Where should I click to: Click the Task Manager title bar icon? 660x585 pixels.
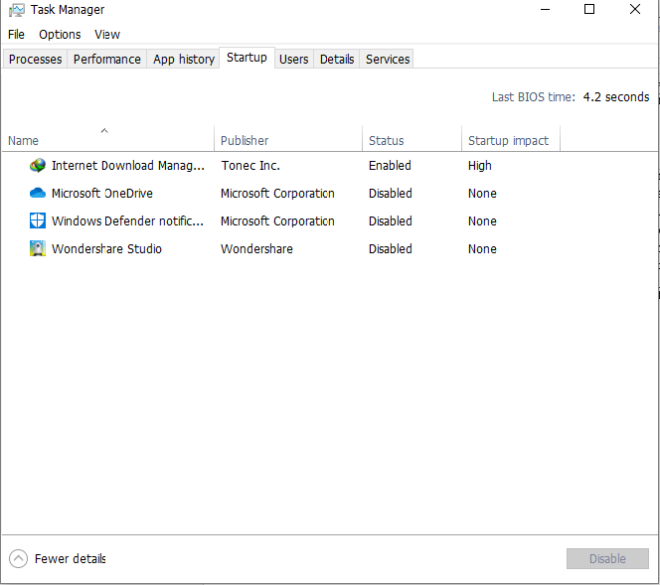16,10
